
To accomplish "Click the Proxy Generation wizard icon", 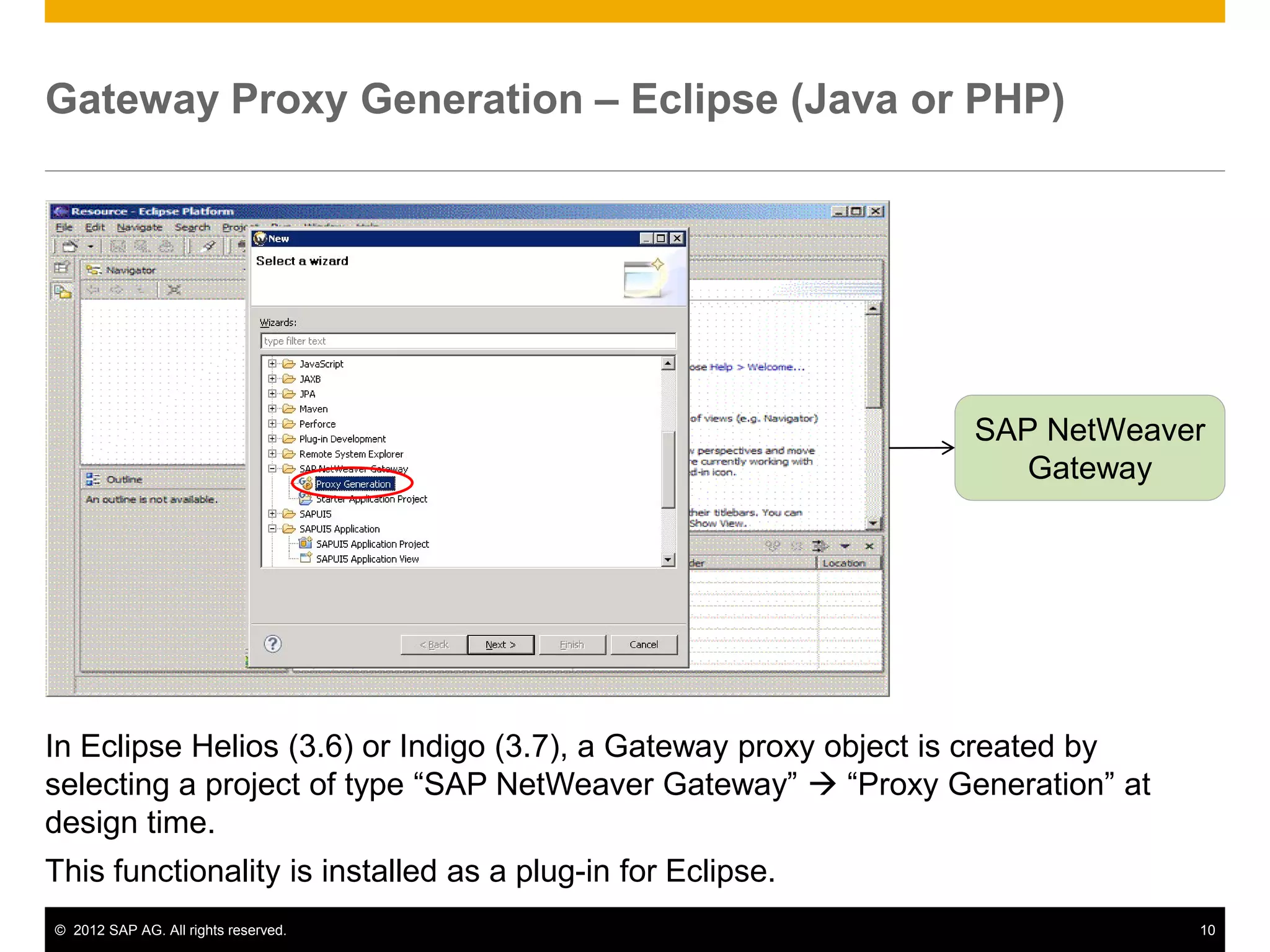I will [x=306, y=483].
